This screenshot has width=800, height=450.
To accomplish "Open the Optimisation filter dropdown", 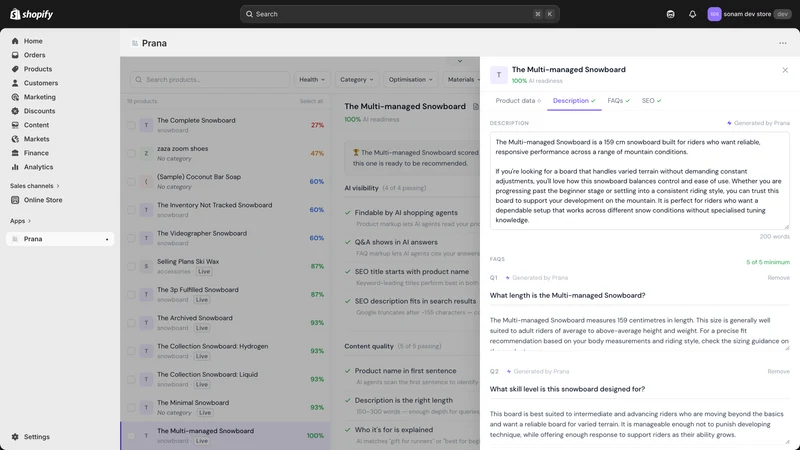I will 411,80.
